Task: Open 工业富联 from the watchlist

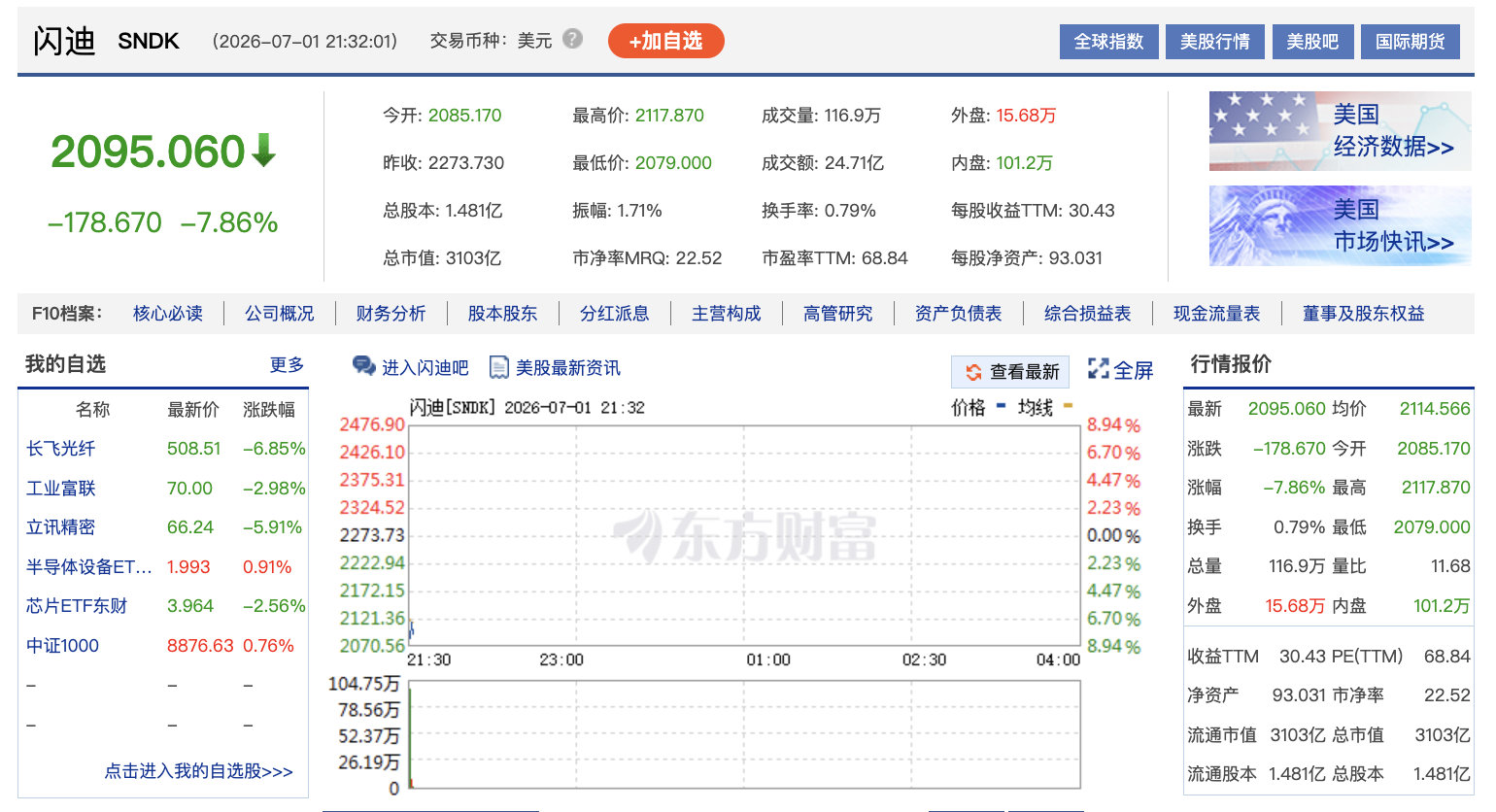Action: click(x=60, y=488)
